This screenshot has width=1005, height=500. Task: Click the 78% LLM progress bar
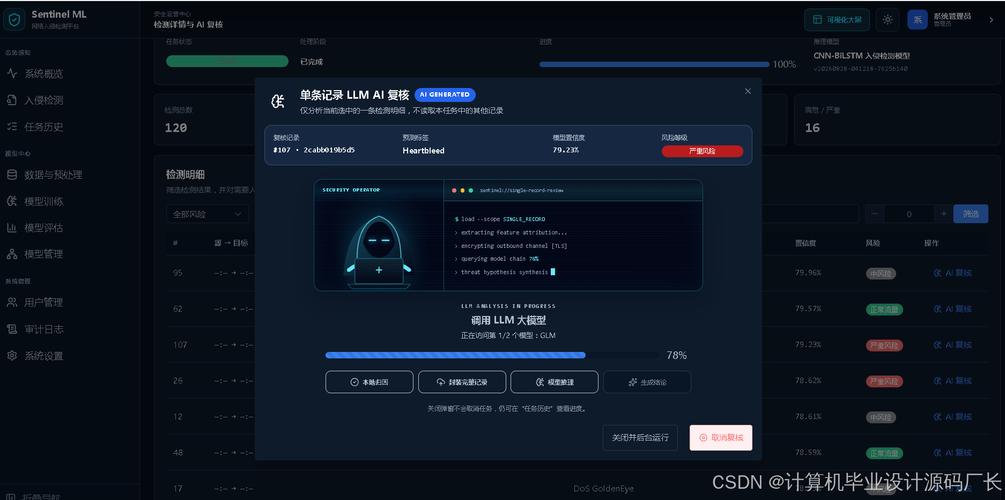492,354
